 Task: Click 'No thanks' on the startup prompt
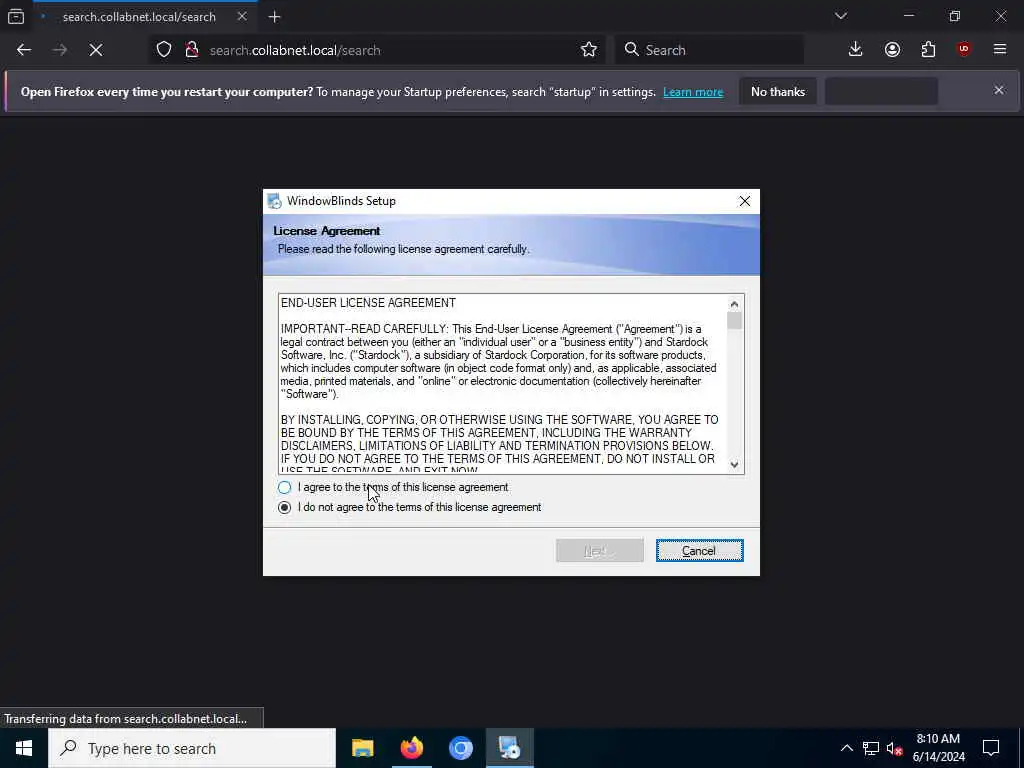pyautogui.click(x=778, y=92)
